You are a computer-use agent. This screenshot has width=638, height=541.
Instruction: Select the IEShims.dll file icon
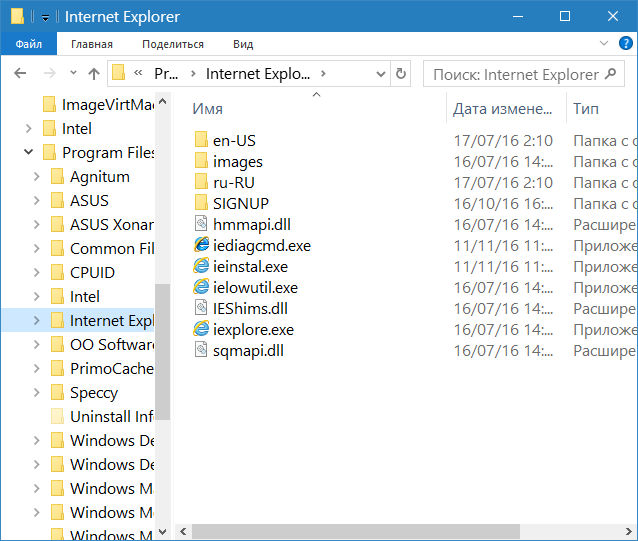coord(201,308)
